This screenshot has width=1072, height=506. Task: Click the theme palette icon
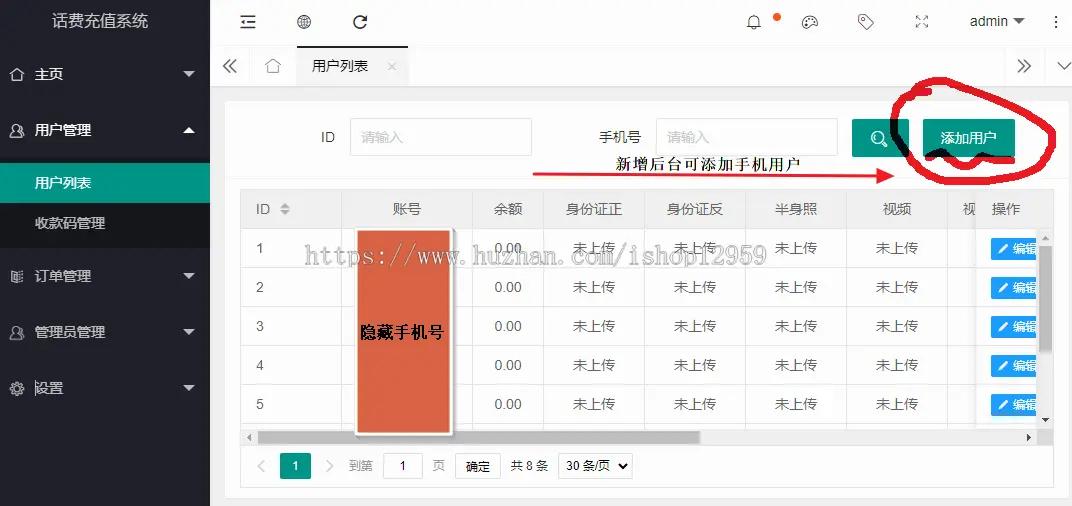(810, 22)
